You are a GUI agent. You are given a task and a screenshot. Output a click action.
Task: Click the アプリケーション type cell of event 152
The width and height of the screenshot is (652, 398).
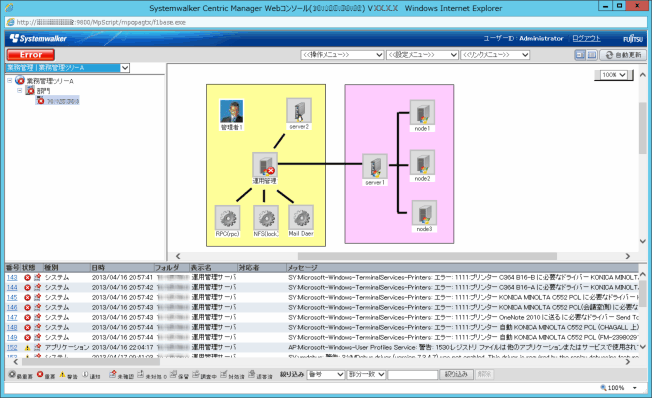pyautogui.click(x=67, y=347)
